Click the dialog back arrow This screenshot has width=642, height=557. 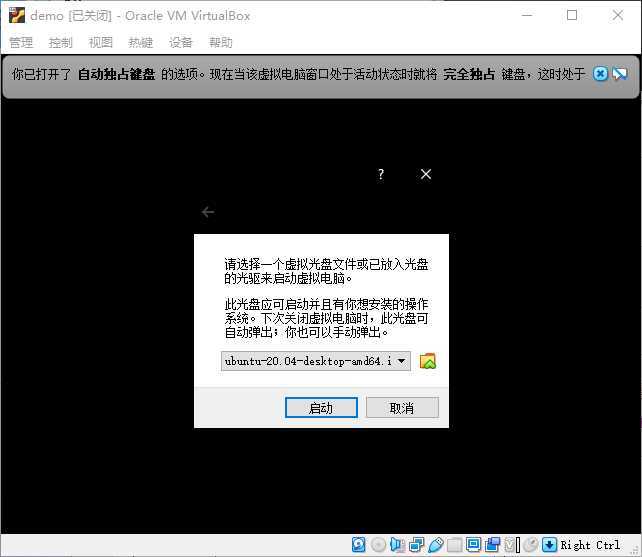208,212
